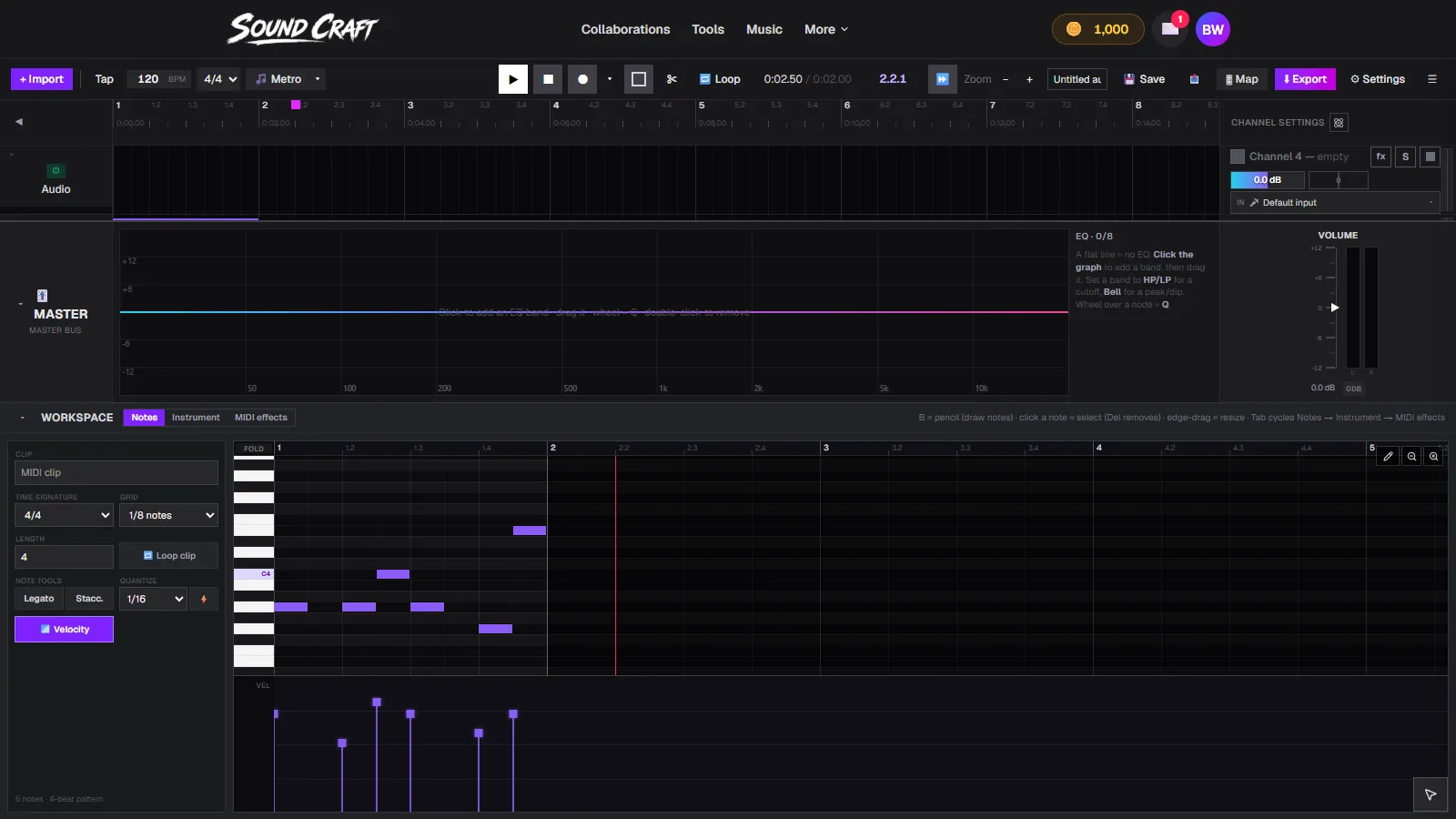Viewport: 1456px width, 819px height.
Task: Click the collapse arrow left of timeline ruler
Action: coord(19,121)
